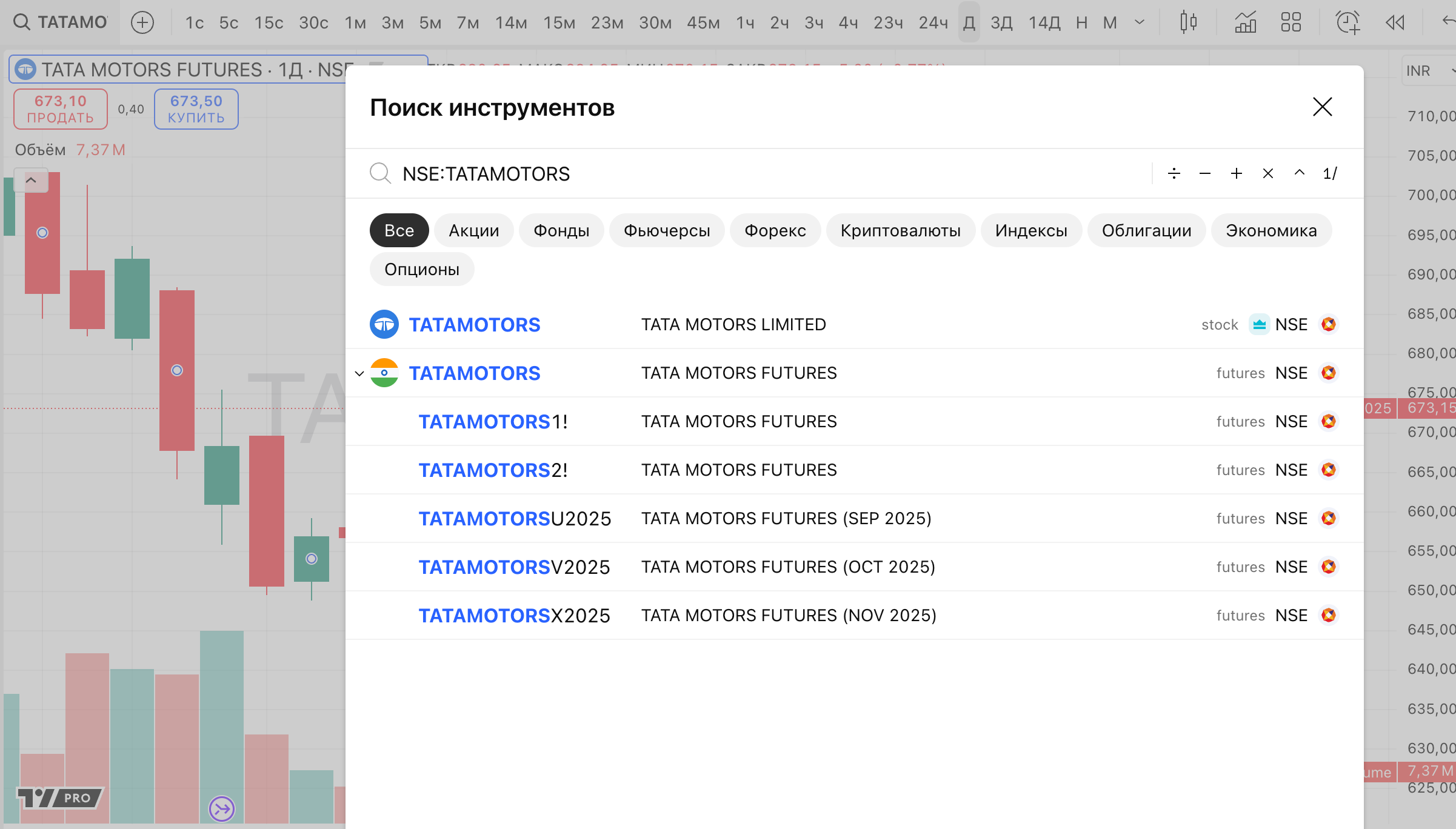1456x829 pixels.
Task: Open the timeframe list dropdown arrow
Action: 1140,23
